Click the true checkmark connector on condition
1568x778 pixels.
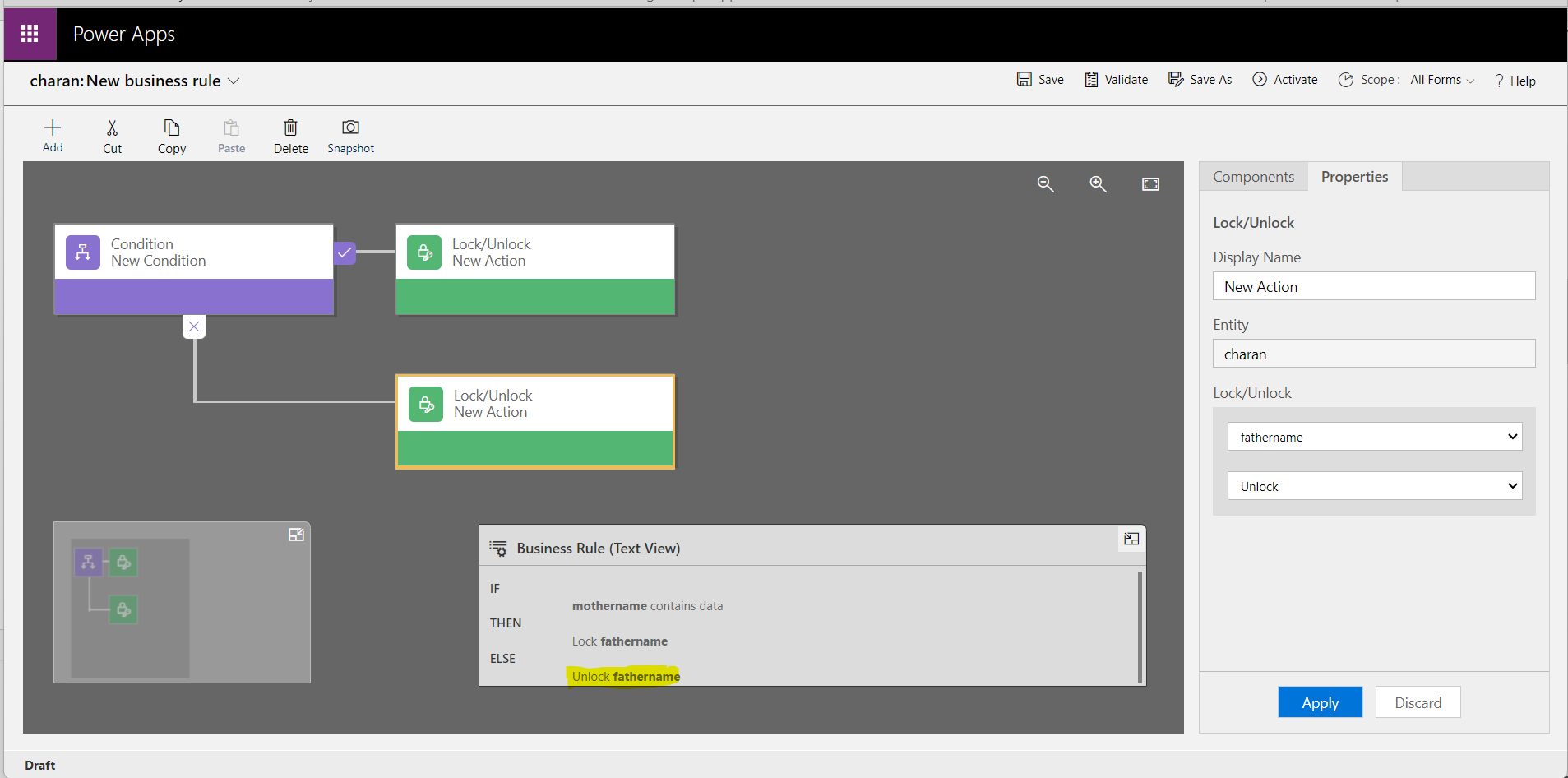[345, 252]
